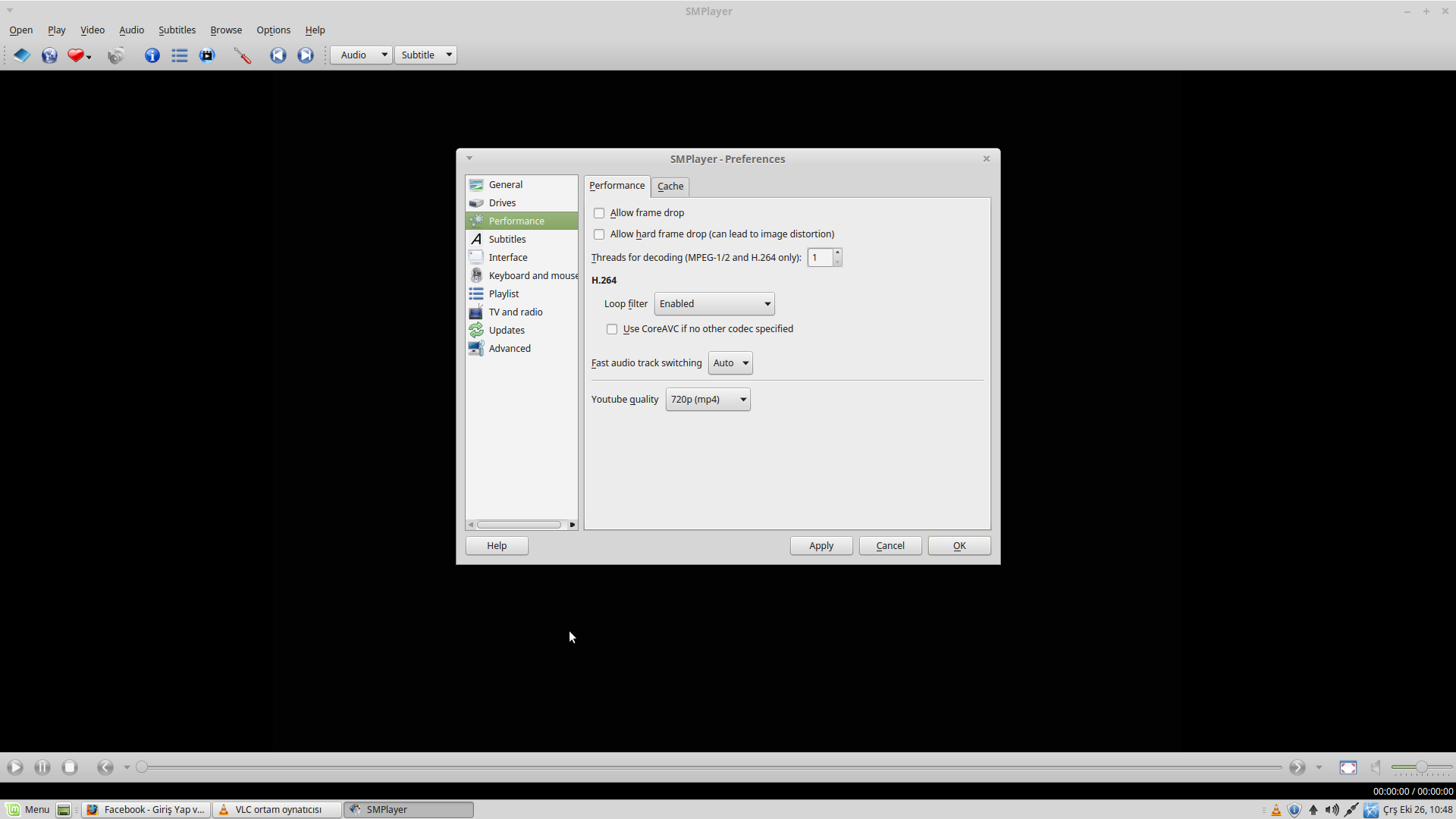Click the playback seek slider handle
This screenshot has height=819, width=1456.
tap(142, 767)
